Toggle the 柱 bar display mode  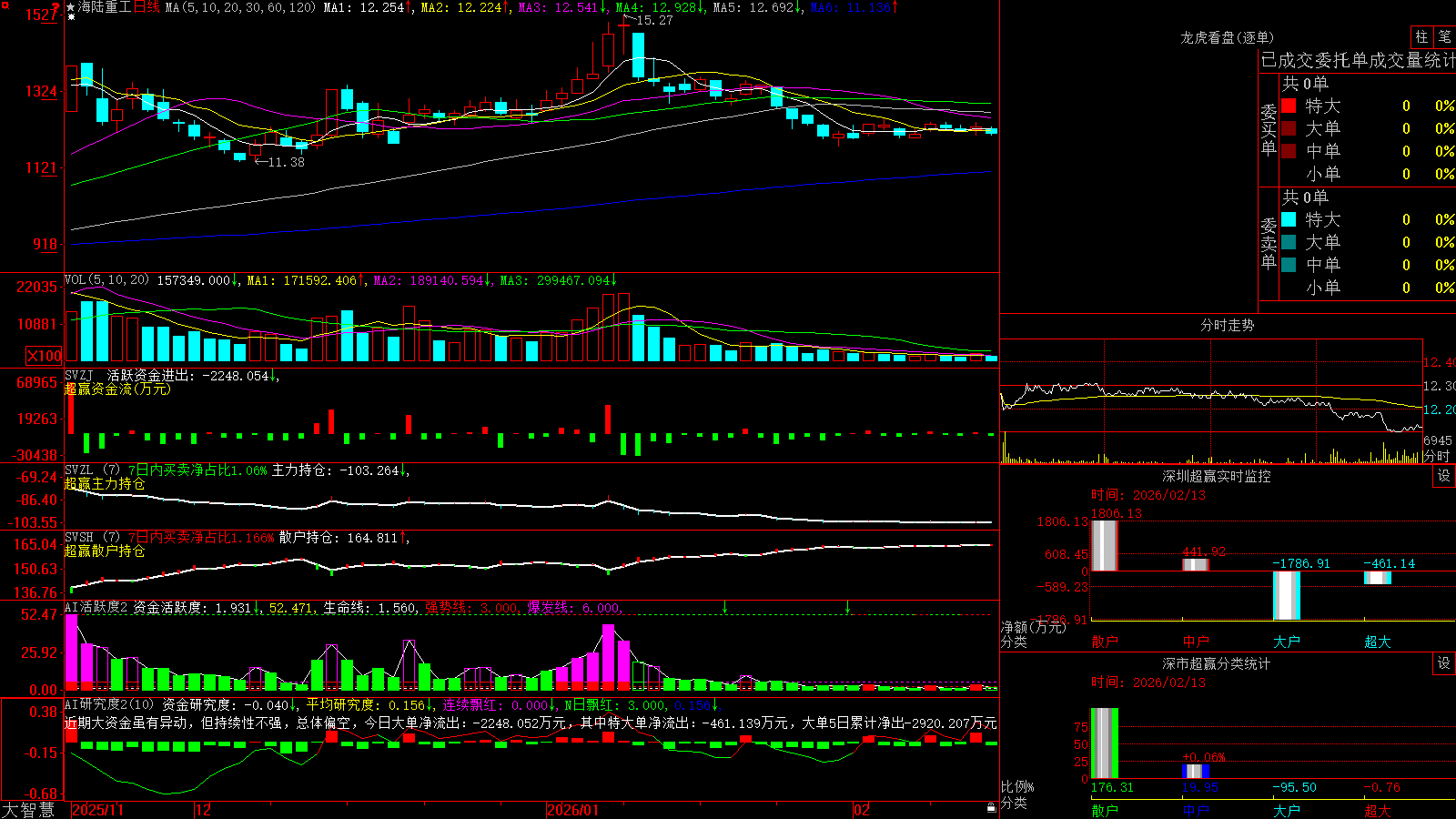pyautogui.click(x=1421, y=36)
